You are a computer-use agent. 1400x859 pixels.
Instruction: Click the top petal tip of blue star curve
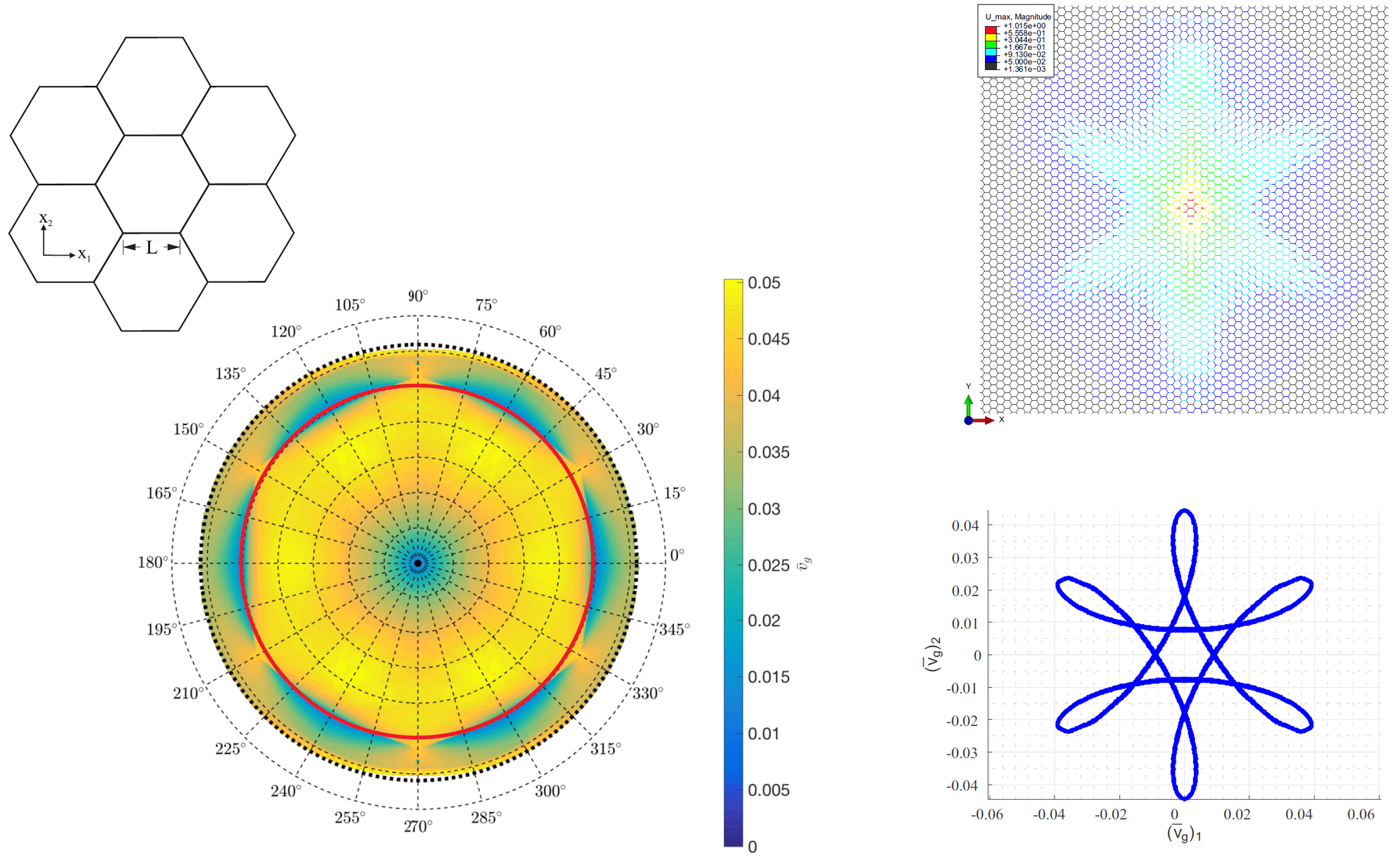coord(1184,511)
